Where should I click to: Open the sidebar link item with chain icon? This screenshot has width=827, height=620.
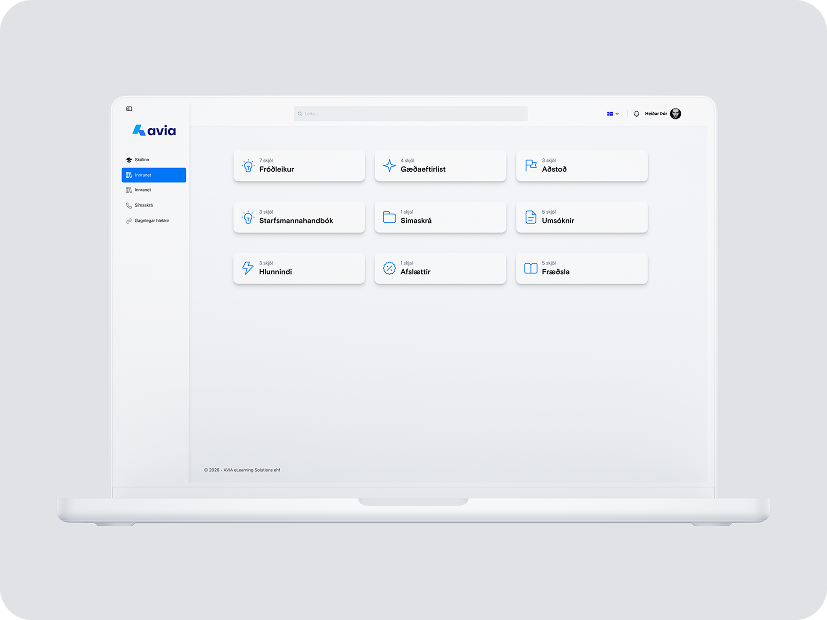(x=150, y=220)
